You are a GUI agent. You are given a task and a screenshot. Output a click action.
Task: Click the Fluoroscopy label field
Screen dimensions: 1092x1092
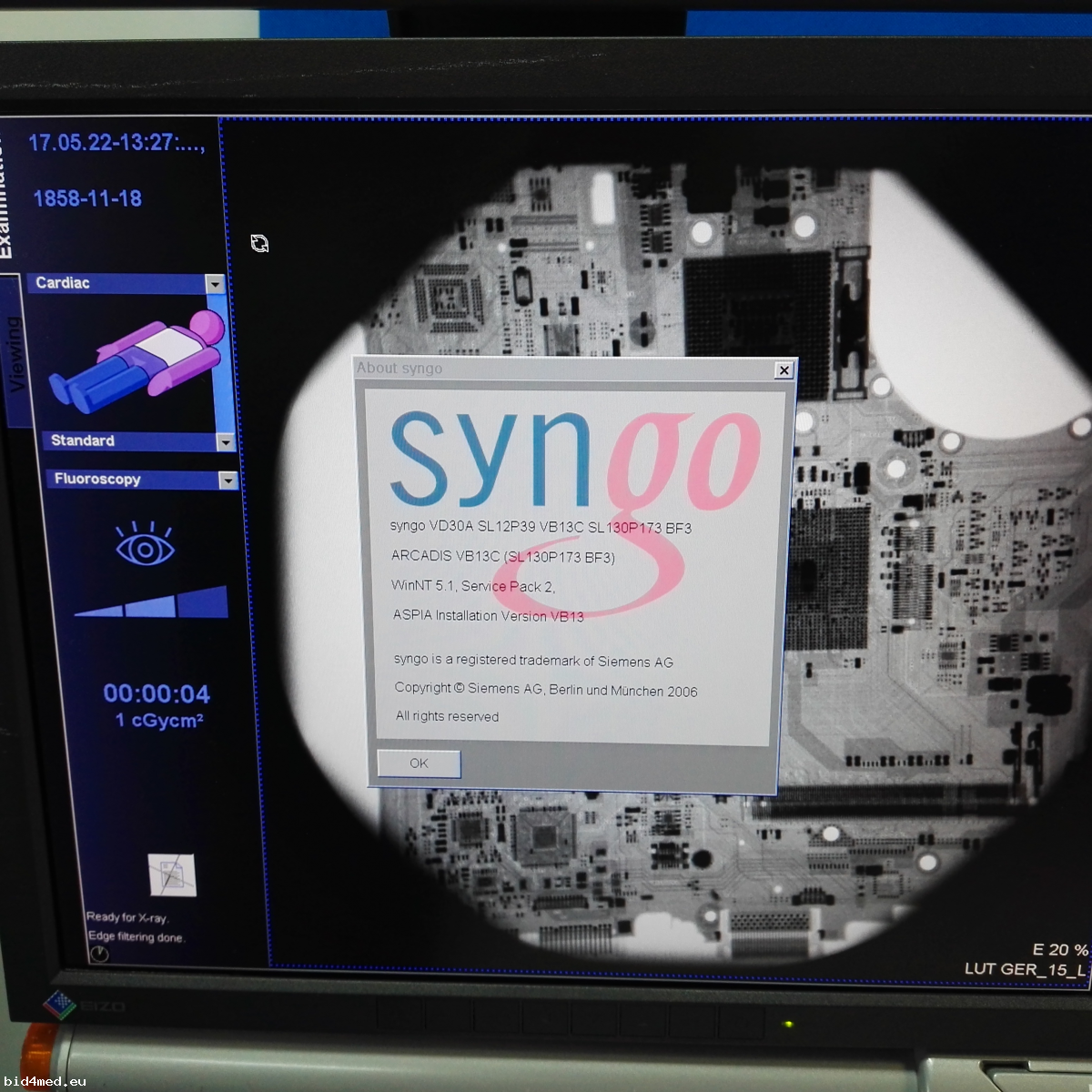(132, 480)
